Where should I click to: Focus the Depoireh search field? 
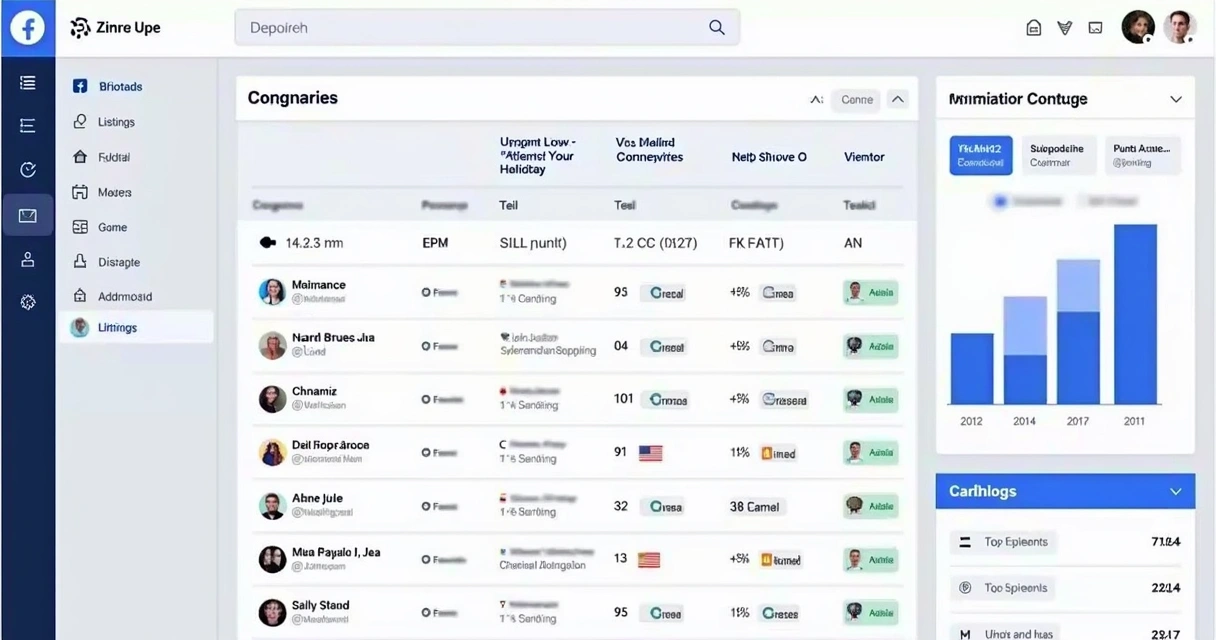[x=487, y=28]
